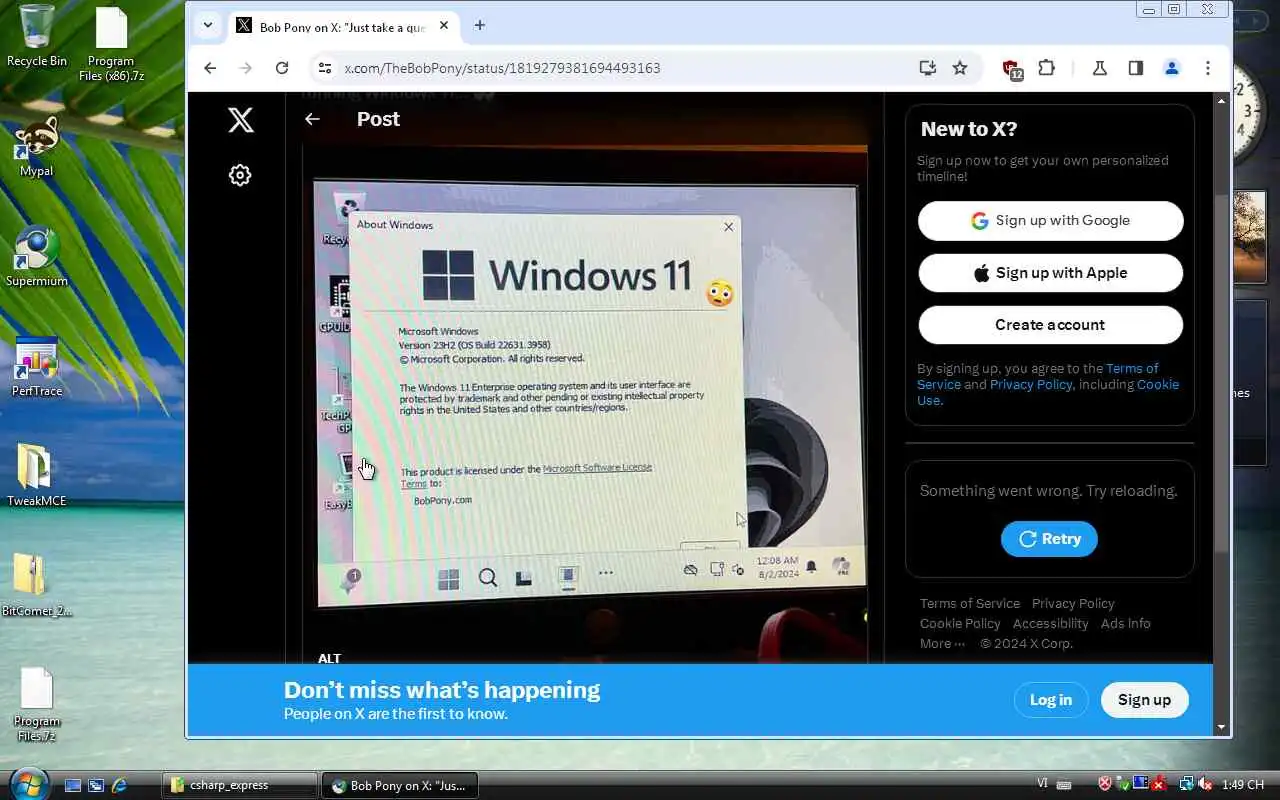Open footer Accessibility link
Image resolution: width=1280 pixels, height=800 pixels.
coord(1050,623)
